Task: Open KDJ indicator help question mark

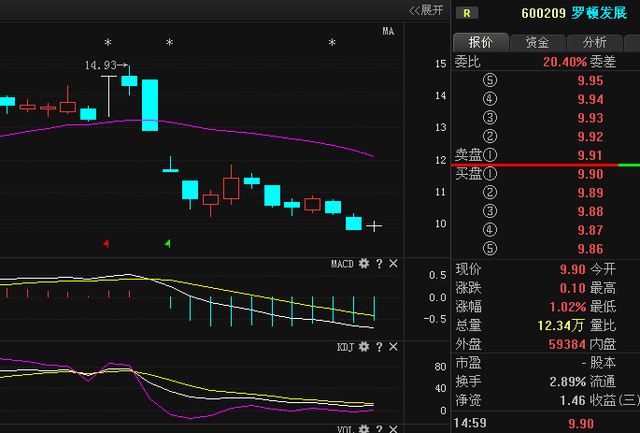Action: tap(379, 347)
